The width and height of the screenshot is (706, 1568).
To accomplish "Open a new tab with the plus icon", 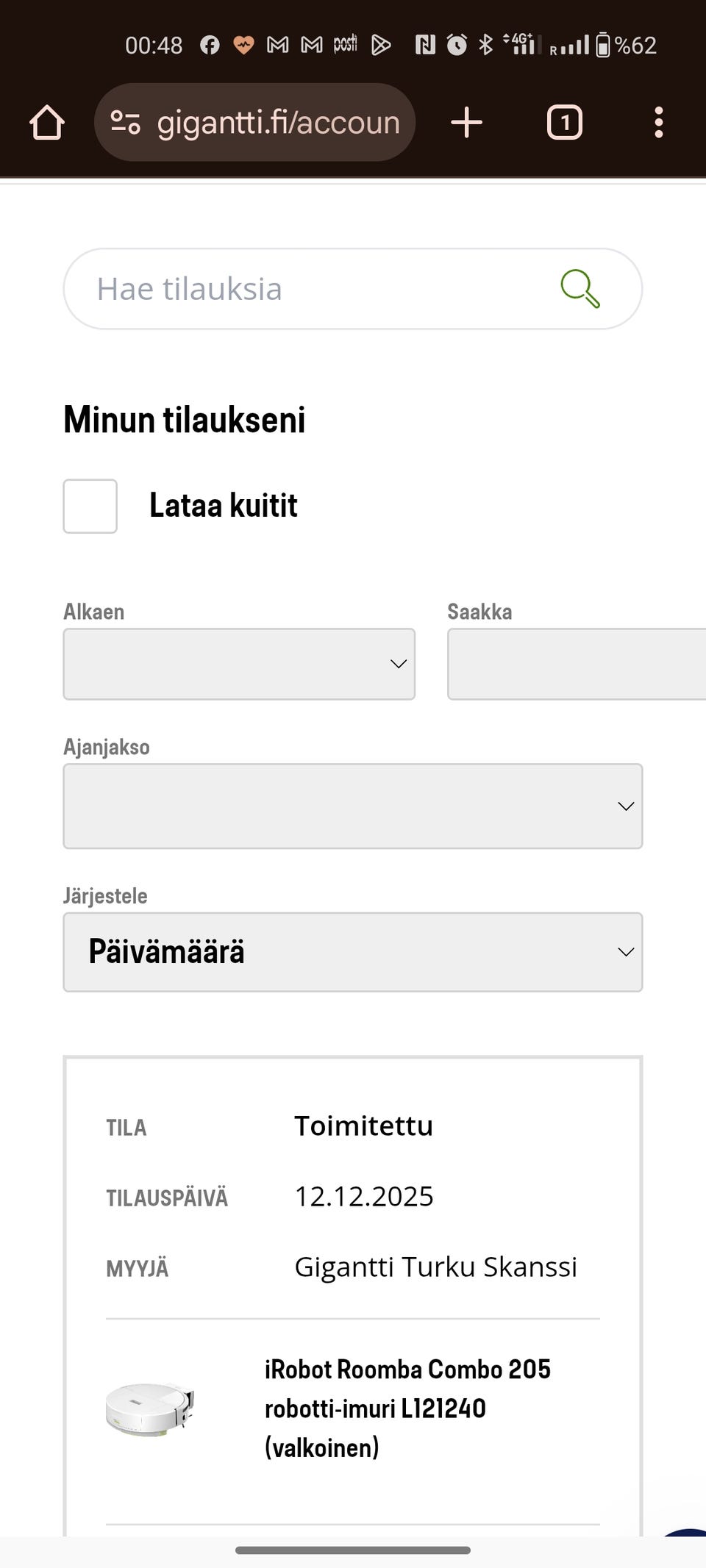I will point(466,123).
